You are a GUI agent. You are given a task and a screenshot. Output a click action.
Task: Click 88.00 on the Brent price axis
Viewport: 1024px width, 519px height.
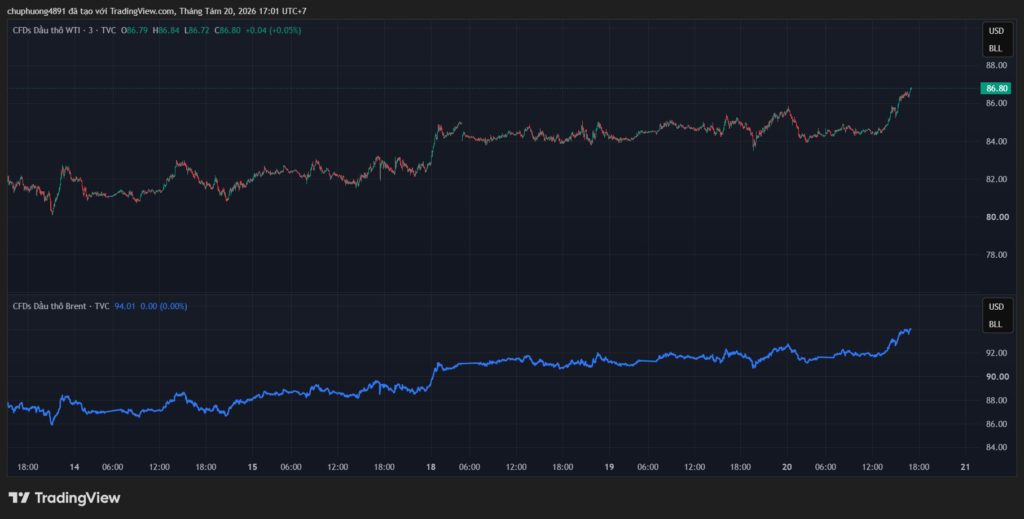pos(997,400)
